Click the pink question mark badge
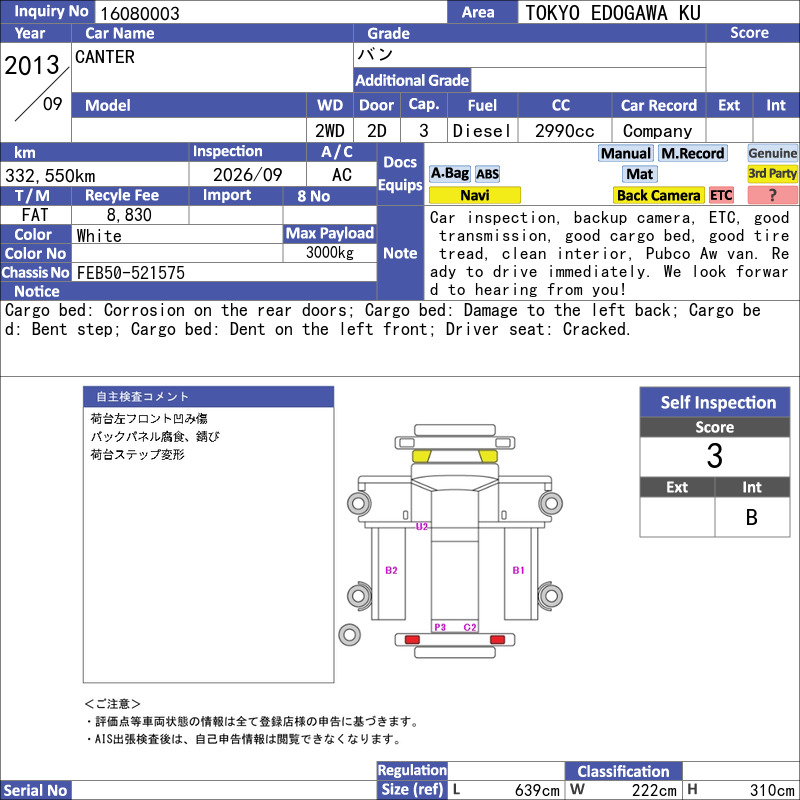 coord(772,195)
